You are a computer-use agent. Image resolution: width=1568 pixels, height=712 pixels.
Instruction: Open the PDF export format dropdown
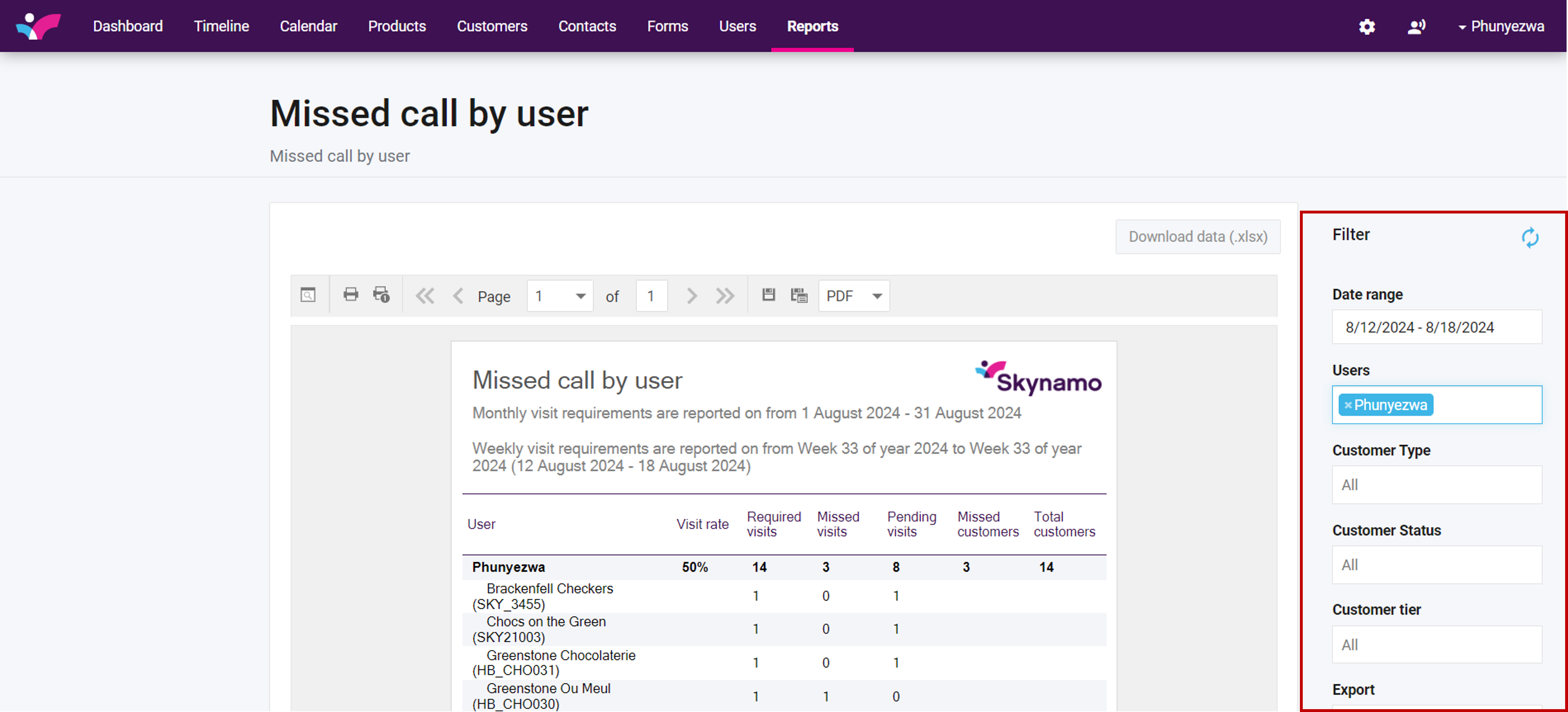click(x=853, y=296)
